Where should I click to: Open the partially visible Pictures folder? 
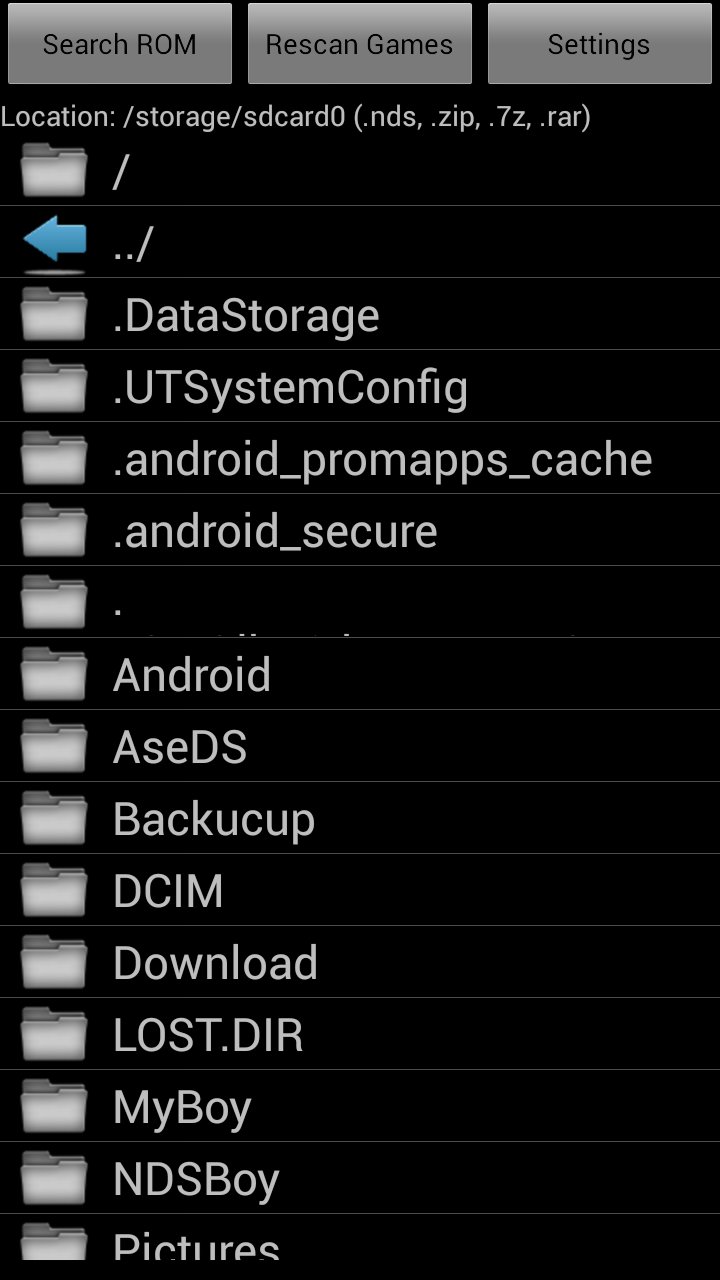point(196,1243)
